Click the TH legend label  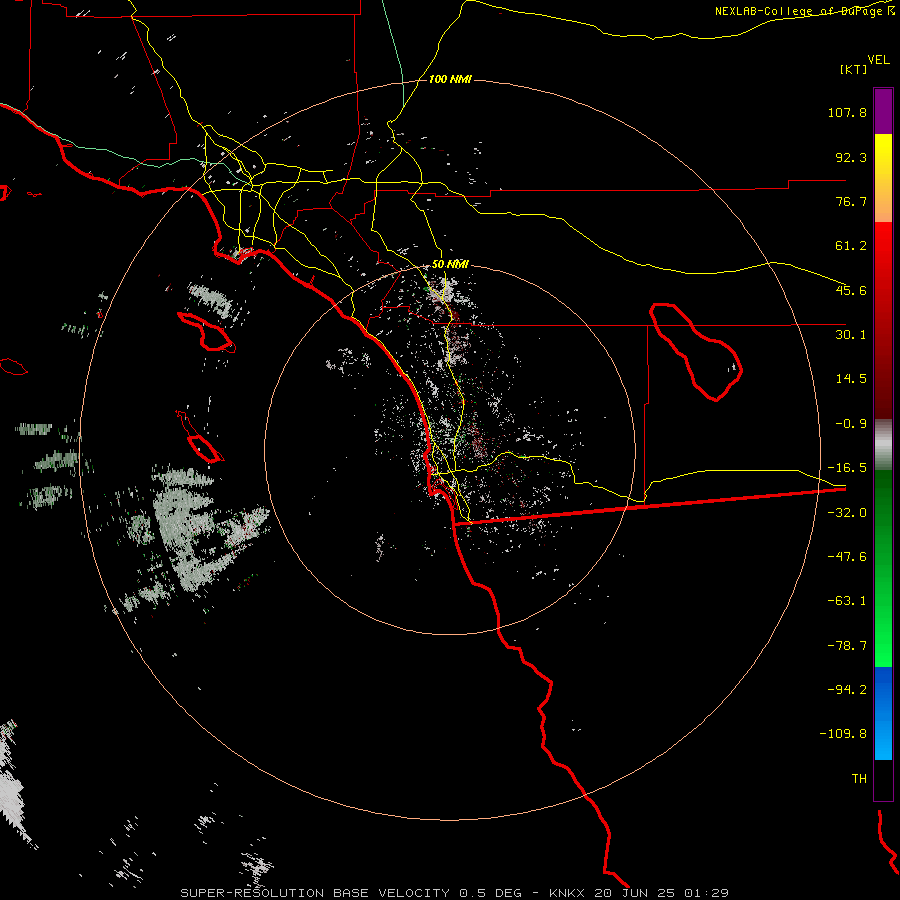(859, 779)
